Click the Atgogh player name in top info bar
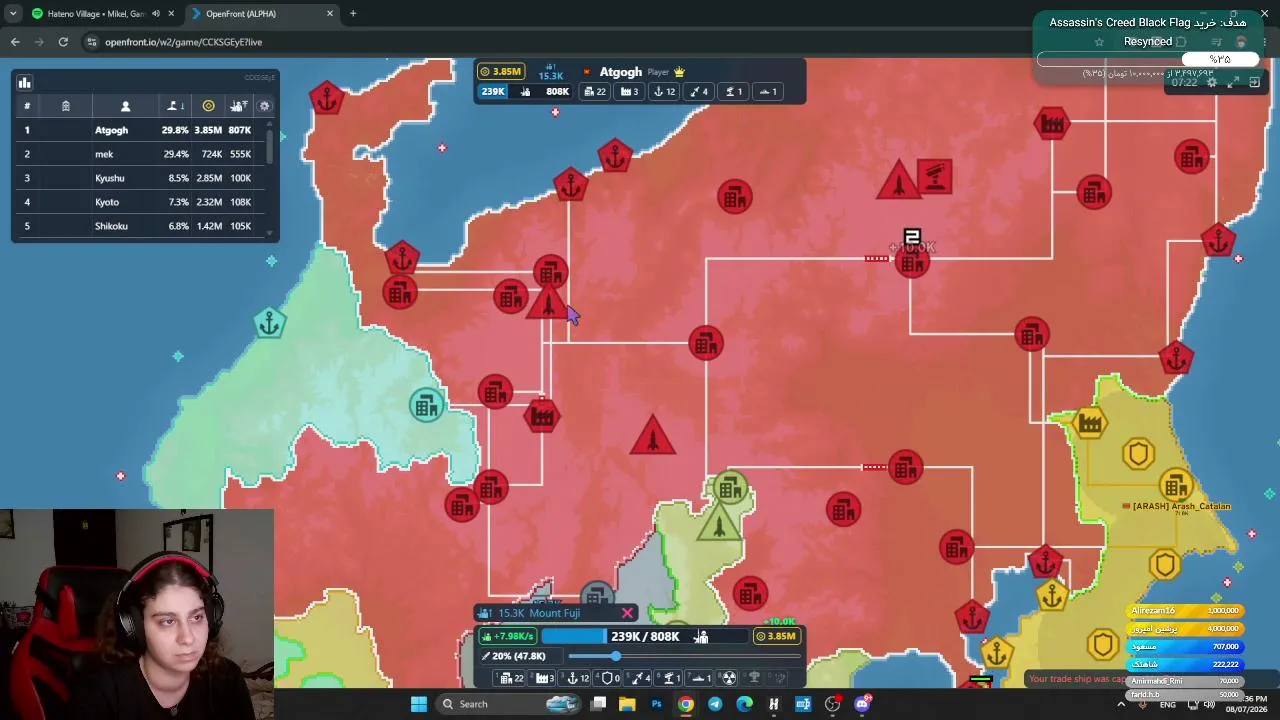Image resolution: width=1280 pixels, height=720 pixels. (620, 72)
